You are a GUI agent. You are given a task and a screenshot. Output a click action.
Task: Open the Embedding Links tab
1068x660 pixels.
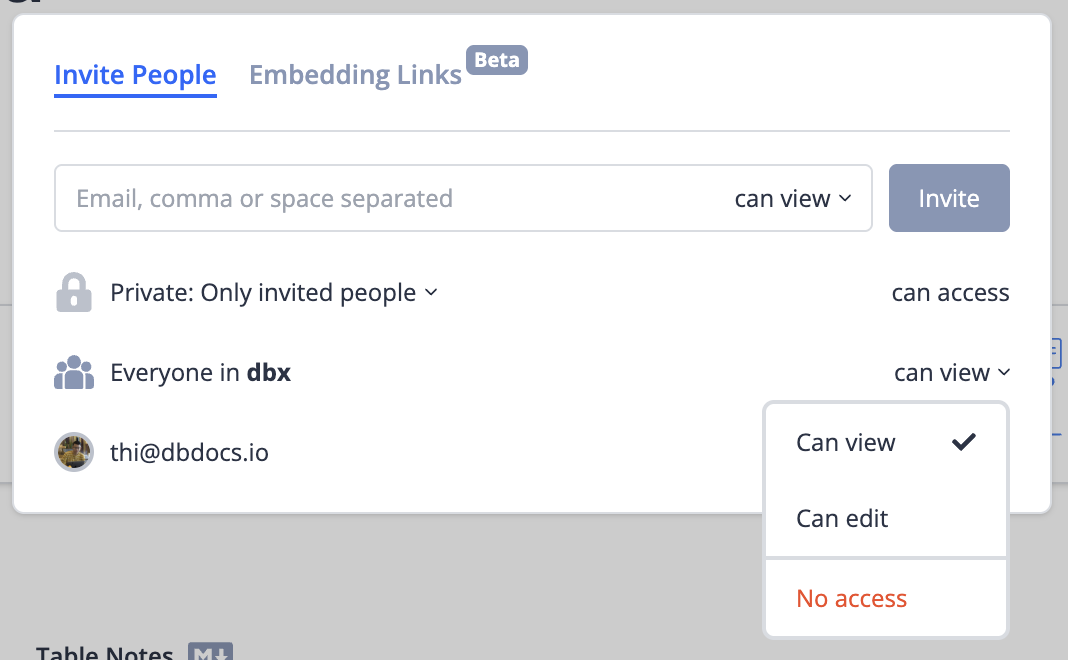[355, 75]
